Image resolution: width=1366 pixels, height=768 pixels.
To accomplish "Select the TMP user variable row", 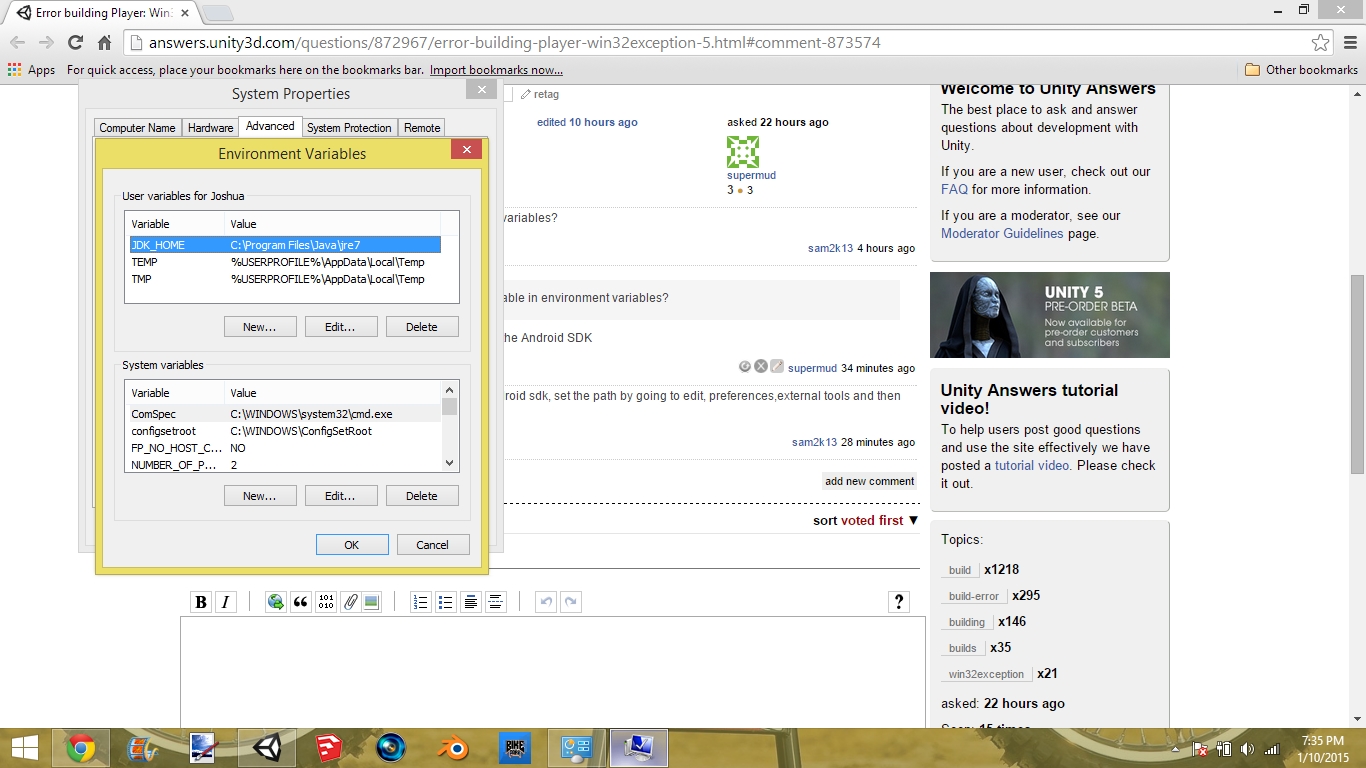I will (285, 279).
